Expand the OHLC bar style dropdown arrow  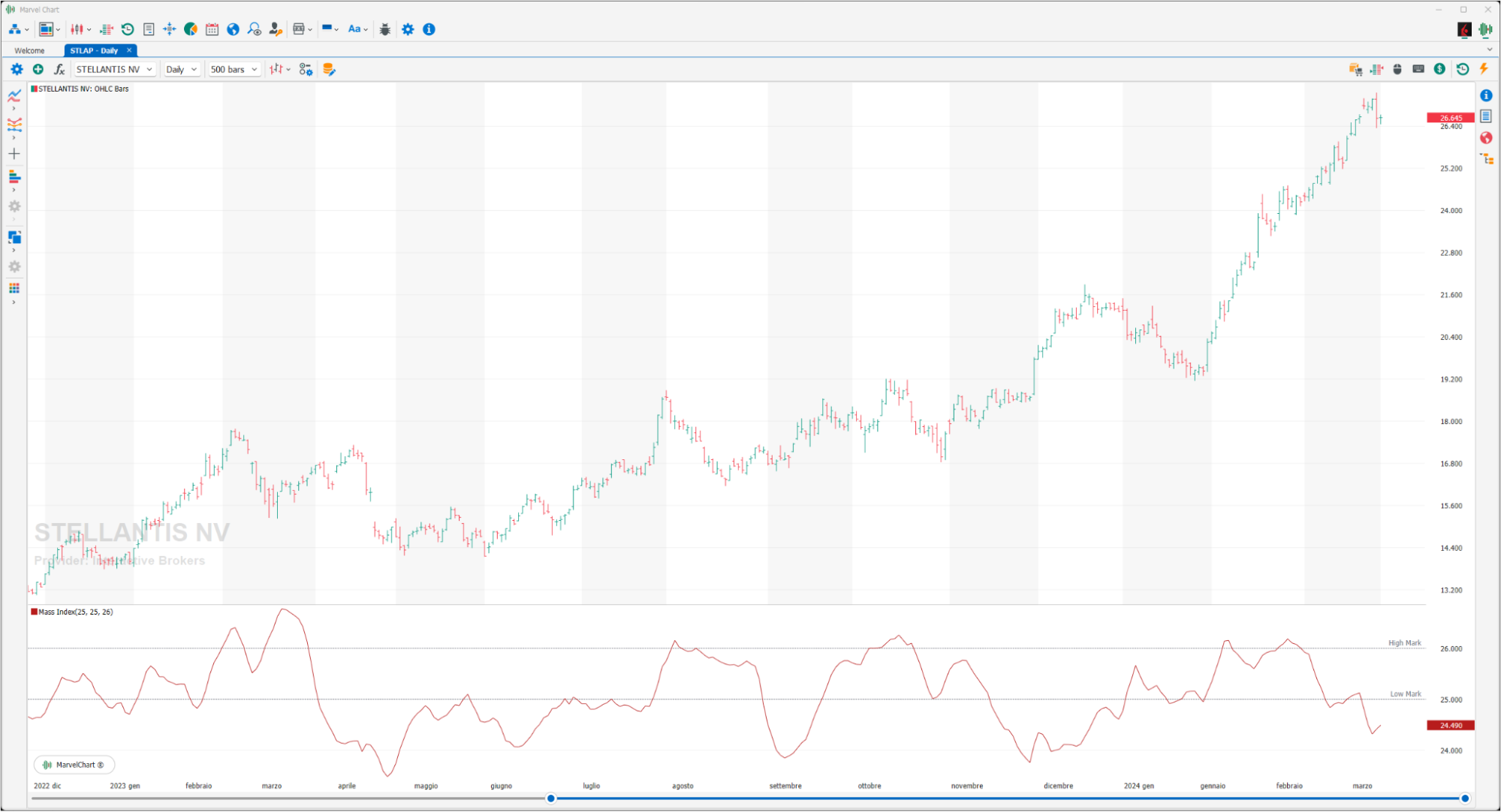tap(288, 70)
